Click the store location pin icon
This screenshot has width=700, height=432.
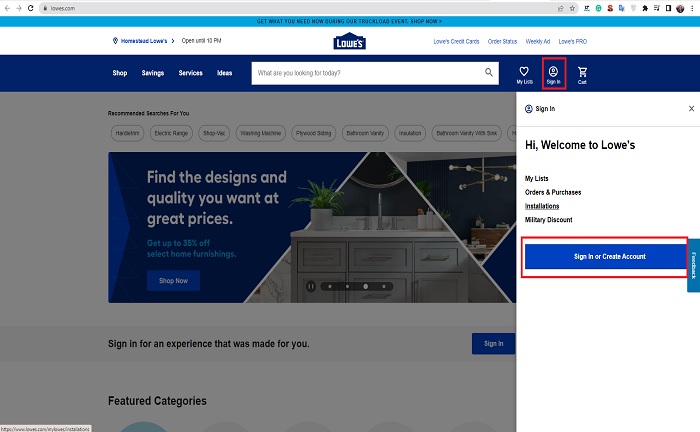point(115,41)
